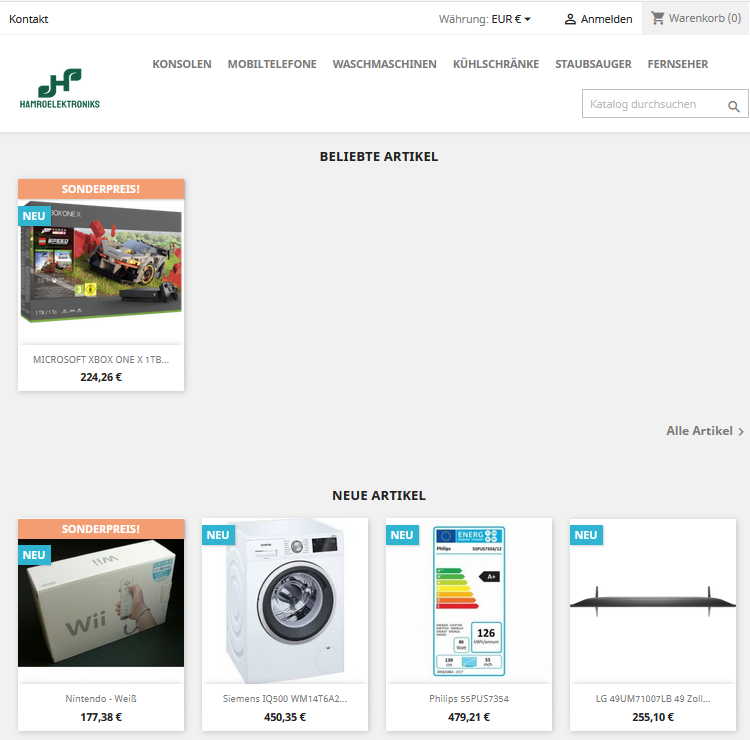Click the Philips 55PUS7354 product title
Image resolution: width=750 pixels, height=740 pixels.
469,699
